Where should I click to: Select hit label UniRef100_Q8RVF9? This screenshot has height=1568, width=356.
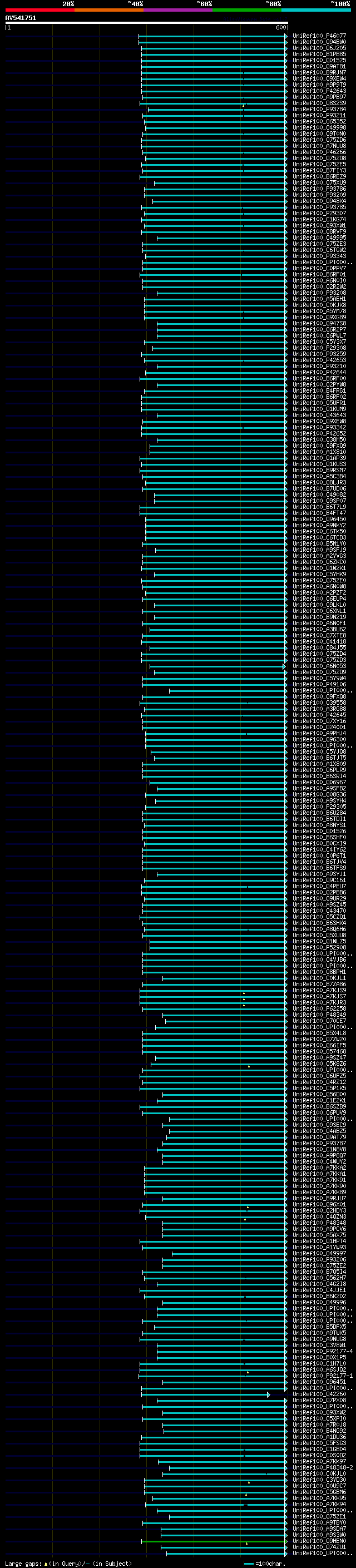point(319,232)
